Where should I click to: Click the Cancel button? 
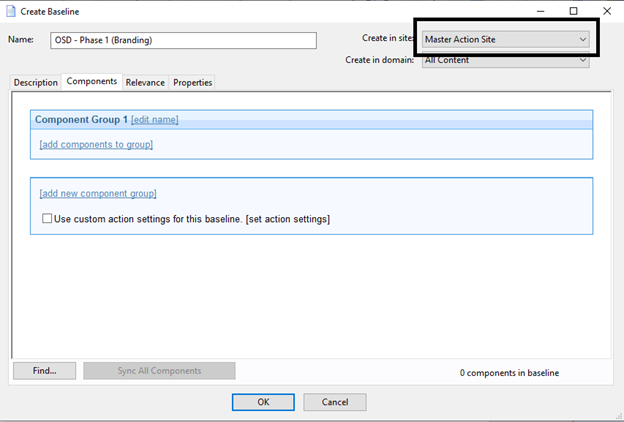click(x=335, y=402)
